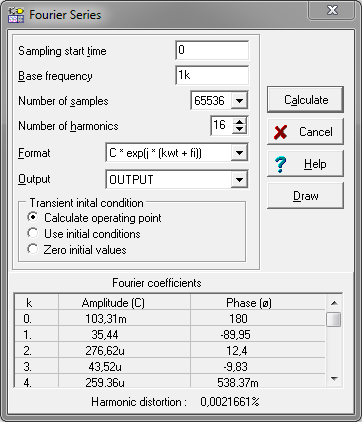Click the Calculate button
The height and width of the screenshot is (422, 362).
[x=305, y=100]
